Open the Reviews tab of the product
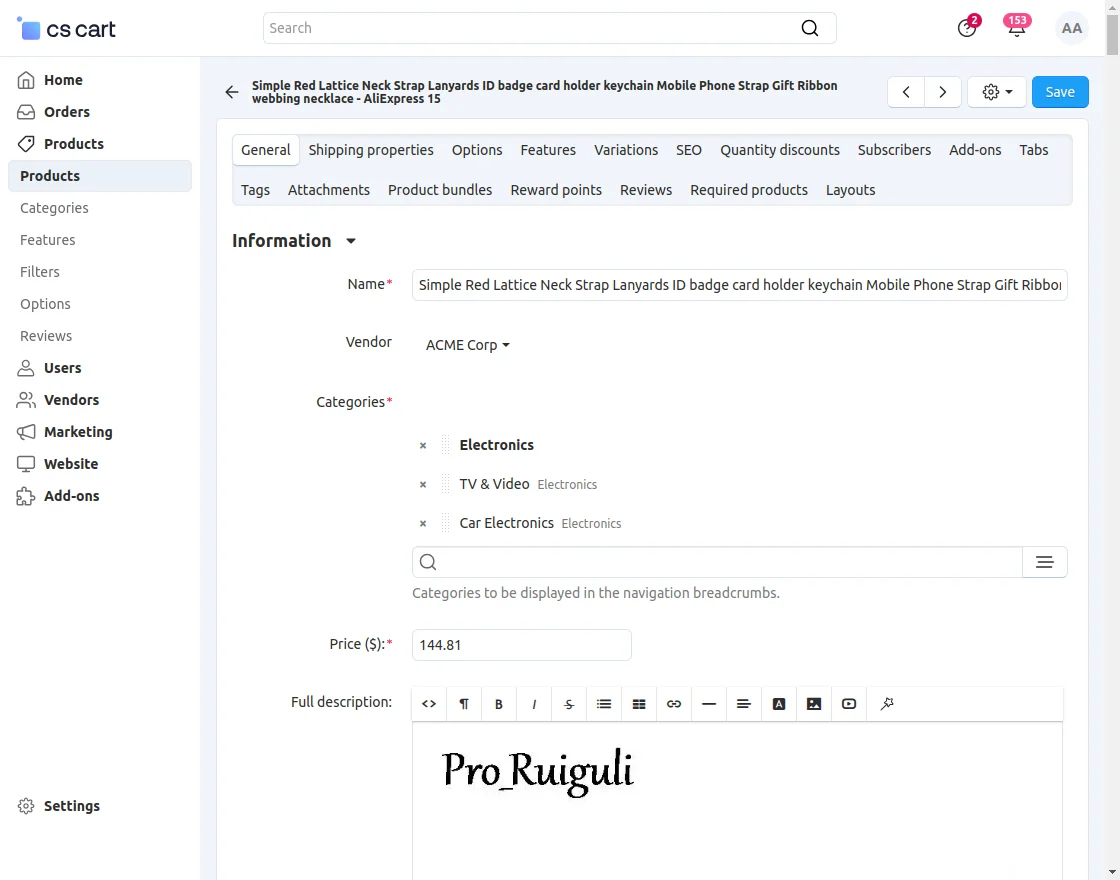 coord(646,190)
